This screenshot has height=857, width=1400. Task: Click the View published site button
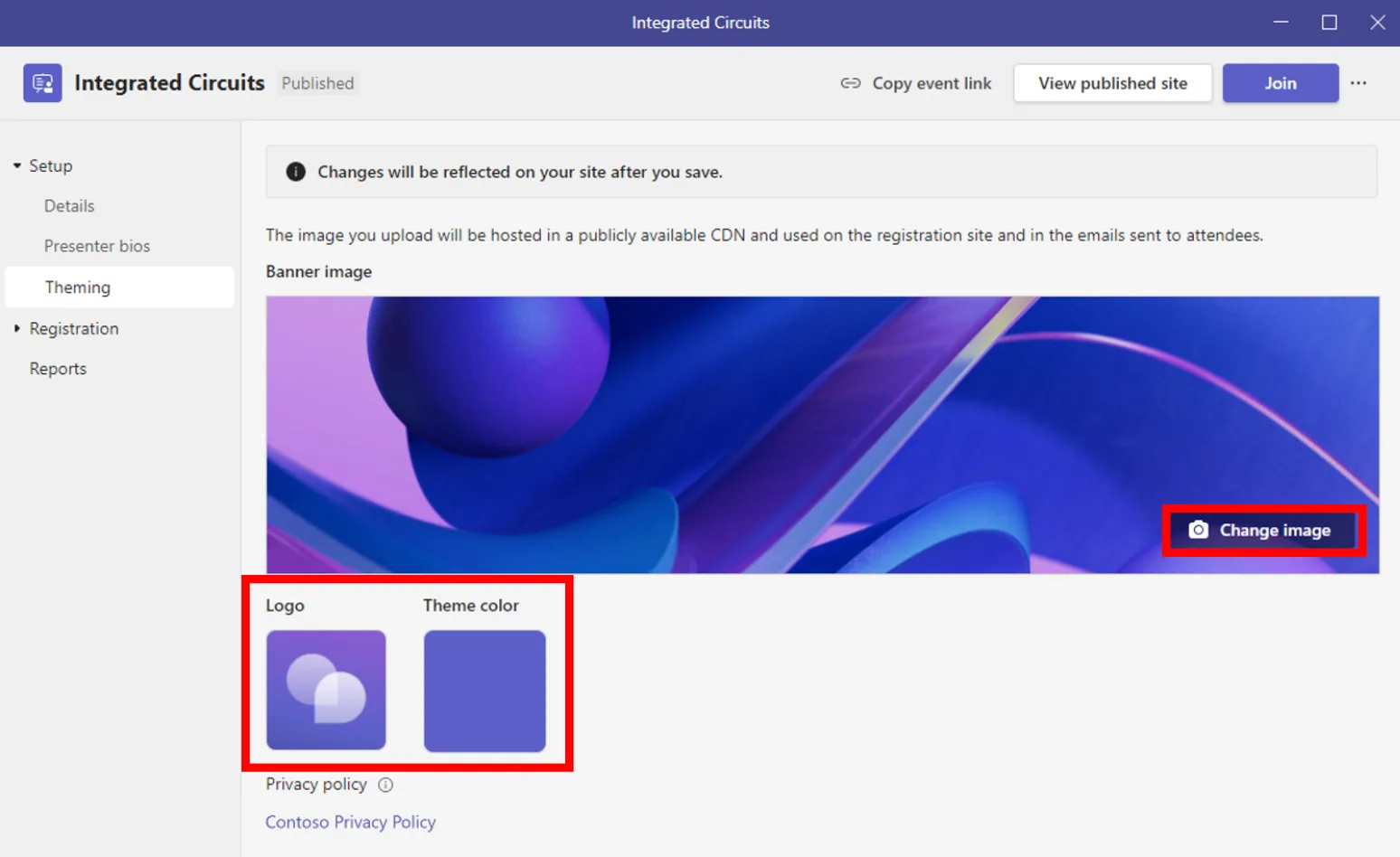coord(1112,83)
